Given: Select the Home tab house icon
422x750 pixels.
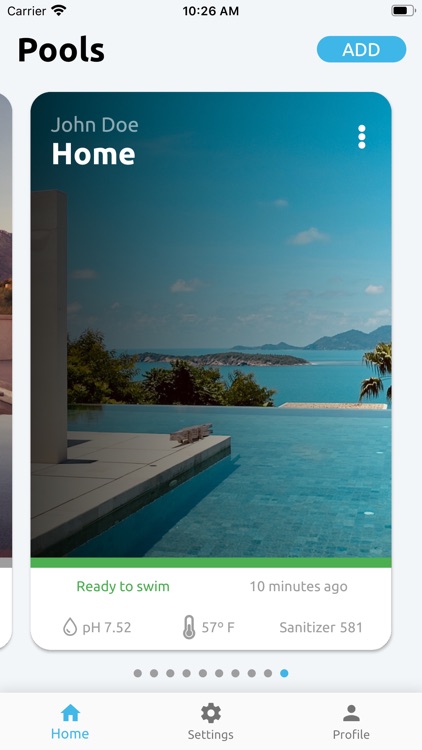Looking at the screenshot, I should [x=70, y=713].
